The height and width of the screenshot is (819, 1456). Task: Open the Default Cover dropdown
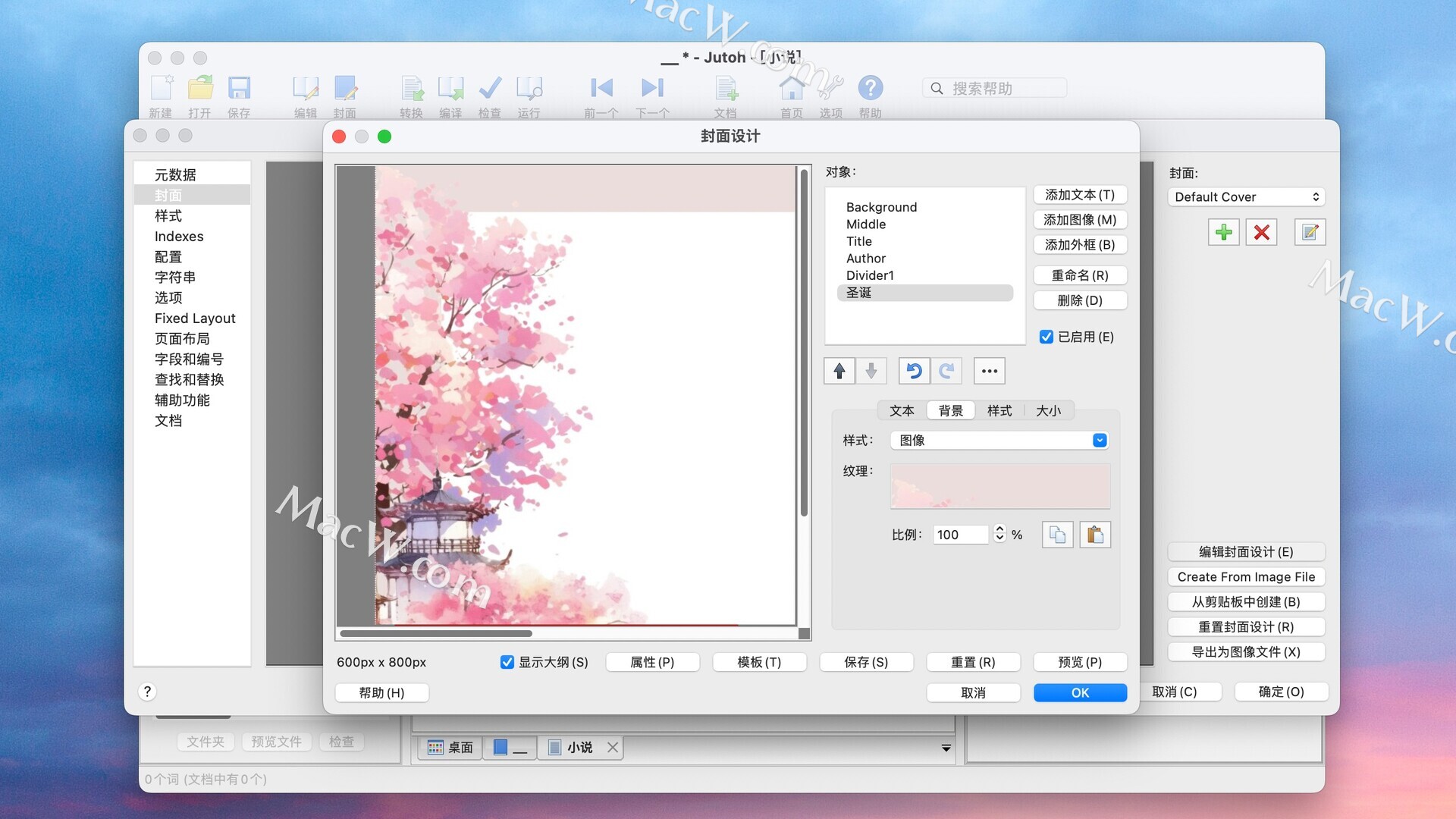(1246, 197)
